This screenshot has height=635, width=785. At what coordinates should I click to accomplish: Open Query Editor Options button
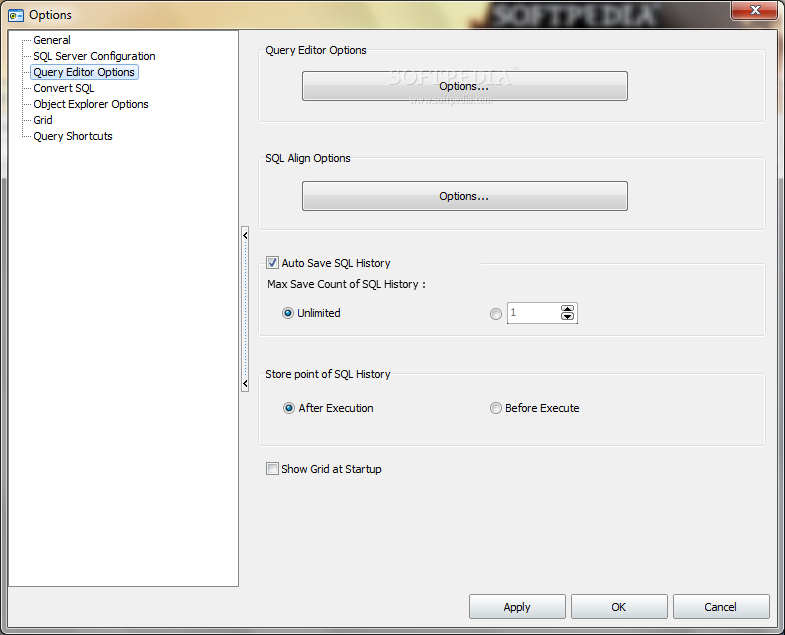pyautogui.click(x=464, y=86)
